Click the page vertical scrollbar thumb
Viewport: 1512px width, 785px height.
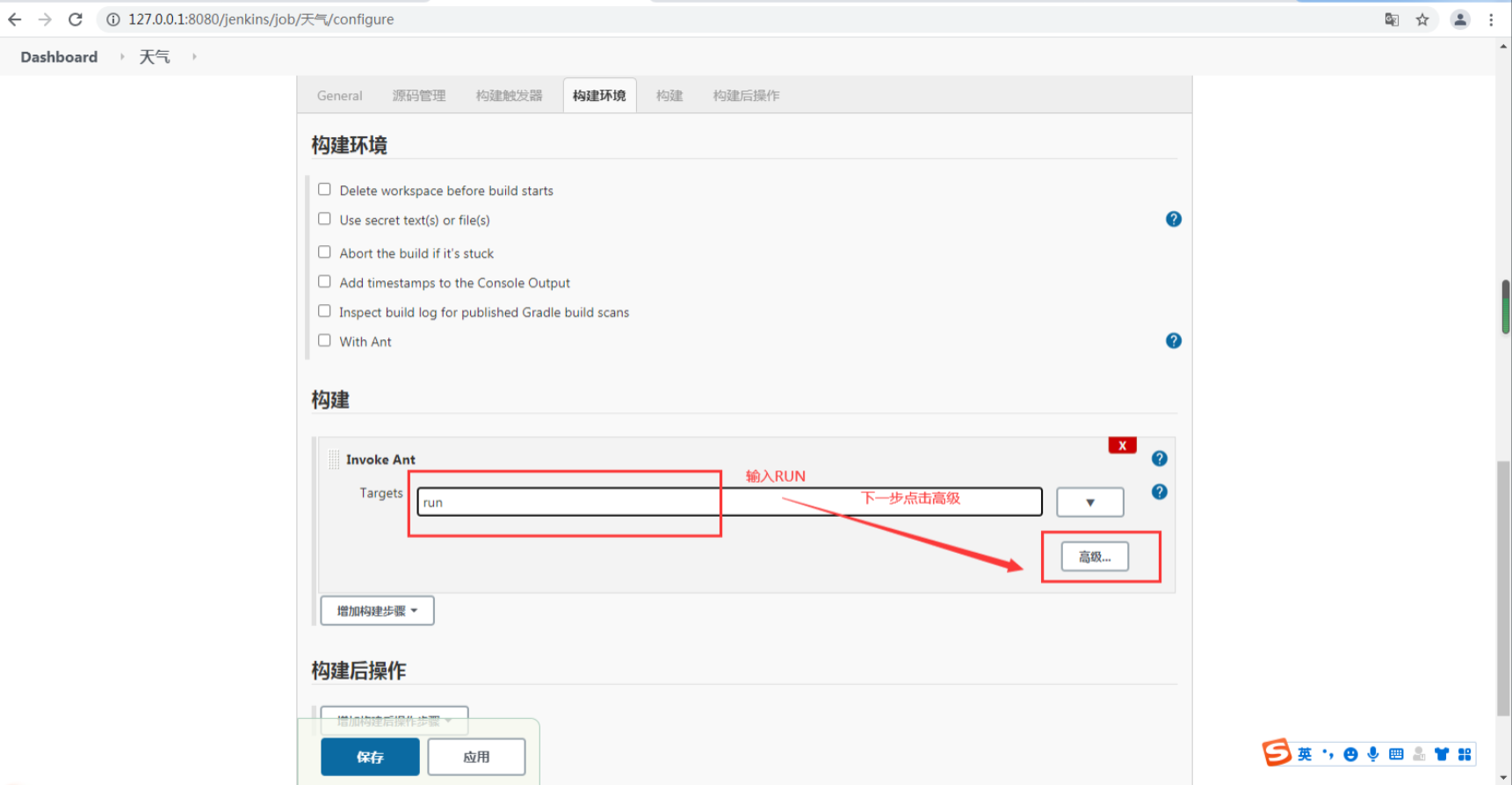point(1504,588)
